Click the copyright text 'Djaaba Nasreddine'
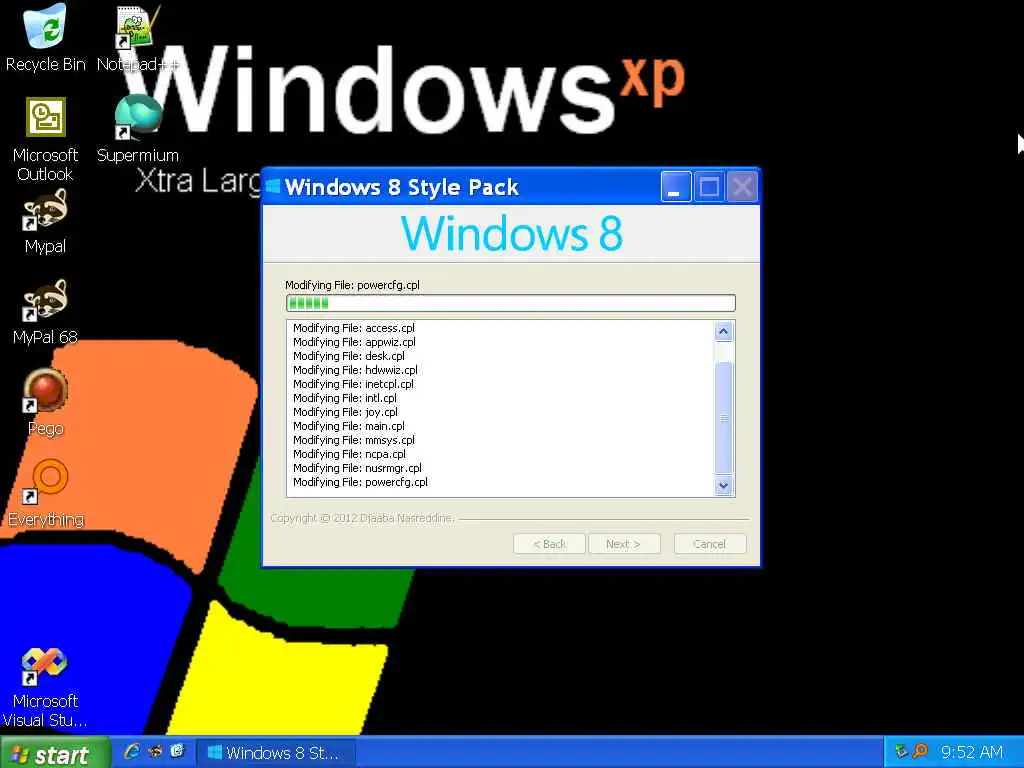The image size is (1024, 768). coord(406,518)
